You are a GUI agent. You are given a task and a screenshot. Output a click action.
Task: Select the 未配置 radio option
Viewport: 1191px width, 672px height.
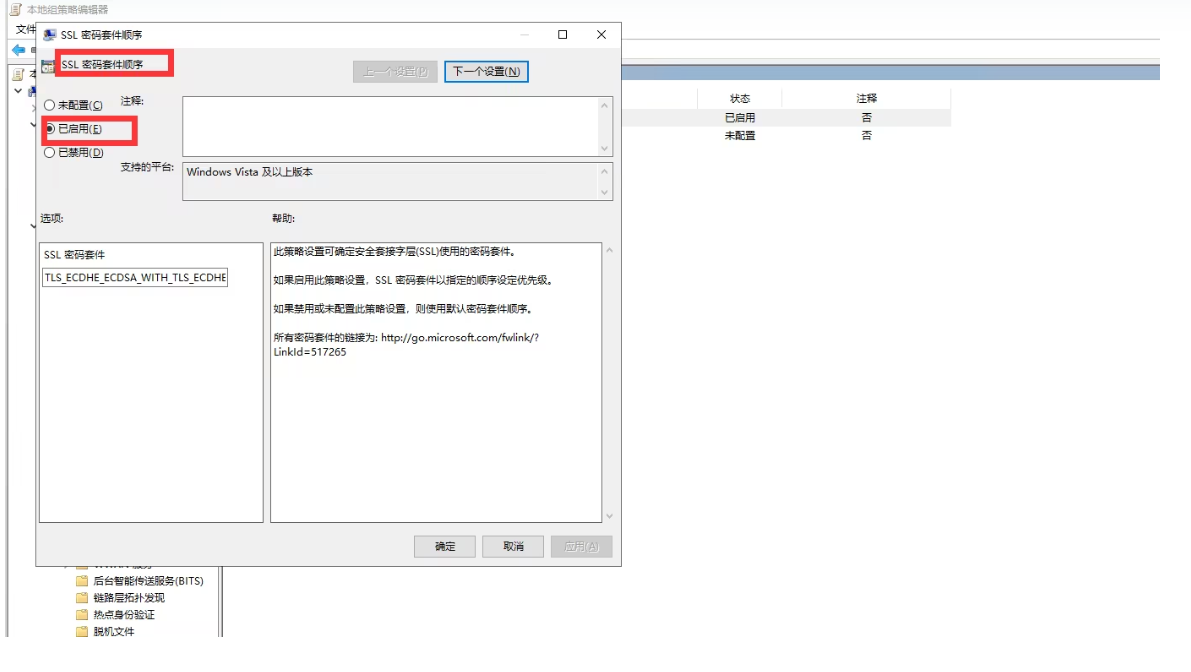coord(49,105)
